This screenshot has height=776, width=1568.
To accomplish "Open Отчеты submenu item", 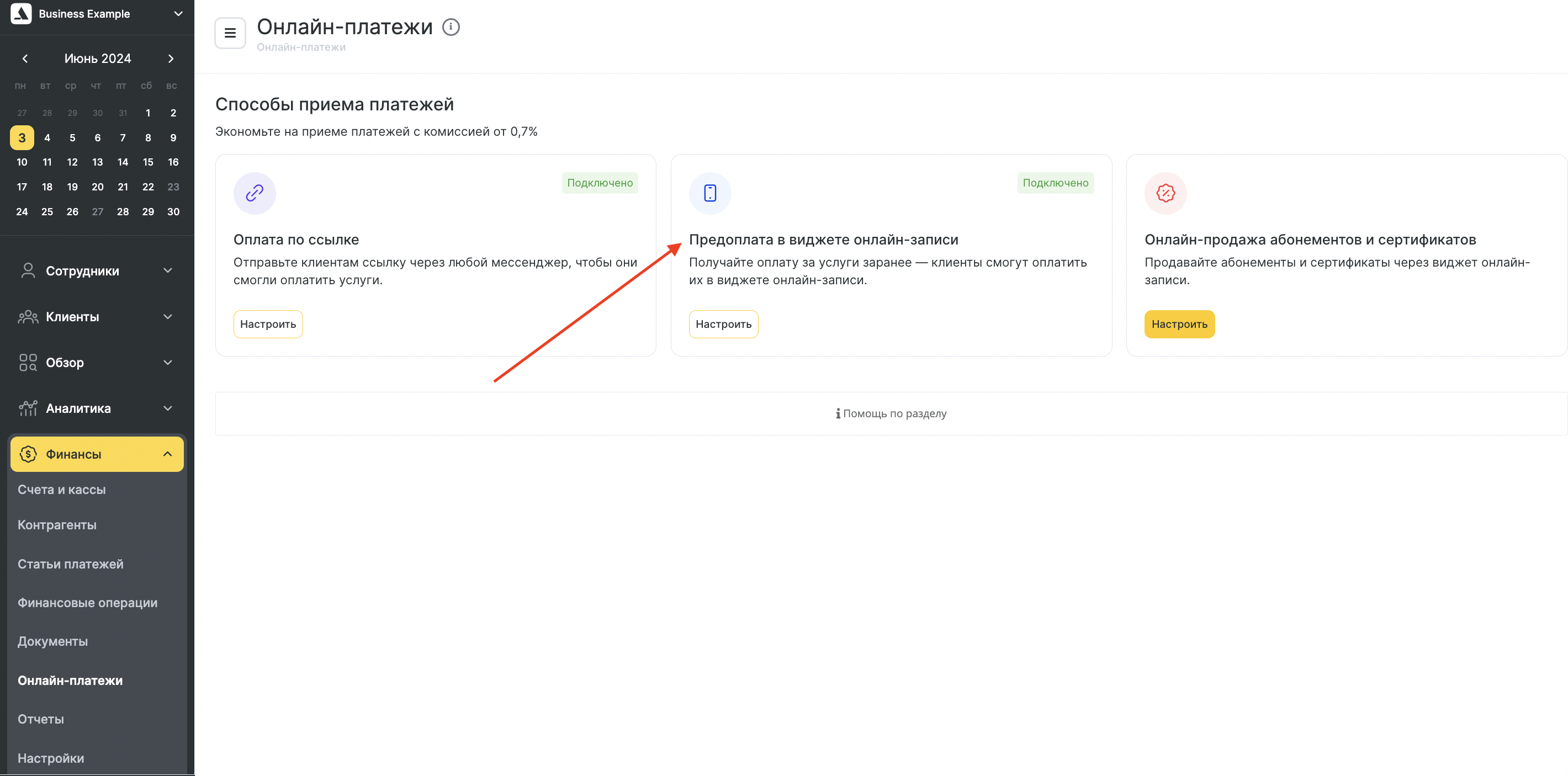I will (41, 719).
